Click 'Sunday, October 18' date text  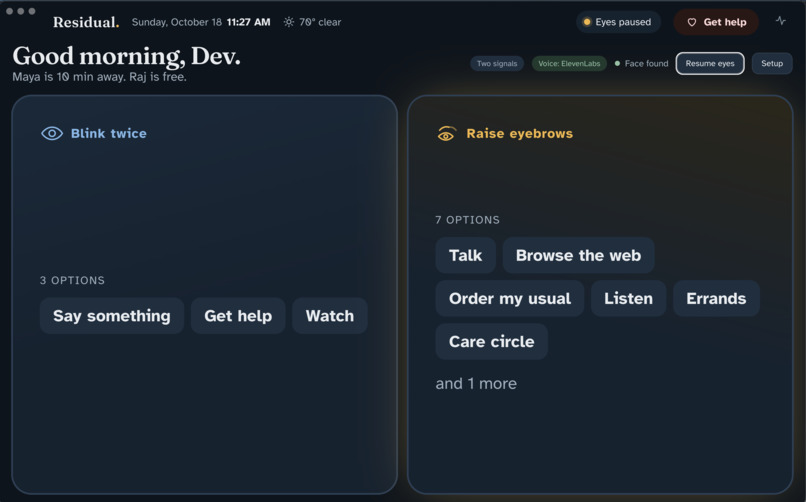tap(176, 22)
